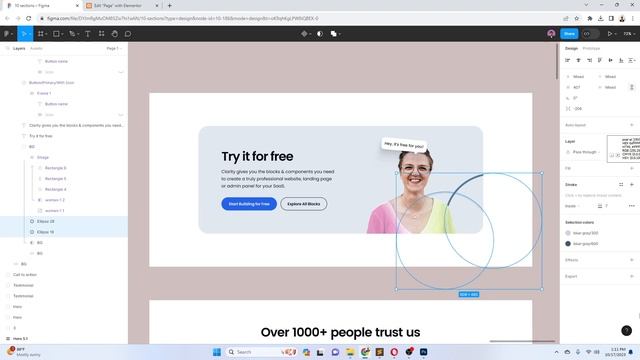Toggle the Dev Mode switch
Screen dimensions: 640x360
pyautogui.click(x=591, y=34)
